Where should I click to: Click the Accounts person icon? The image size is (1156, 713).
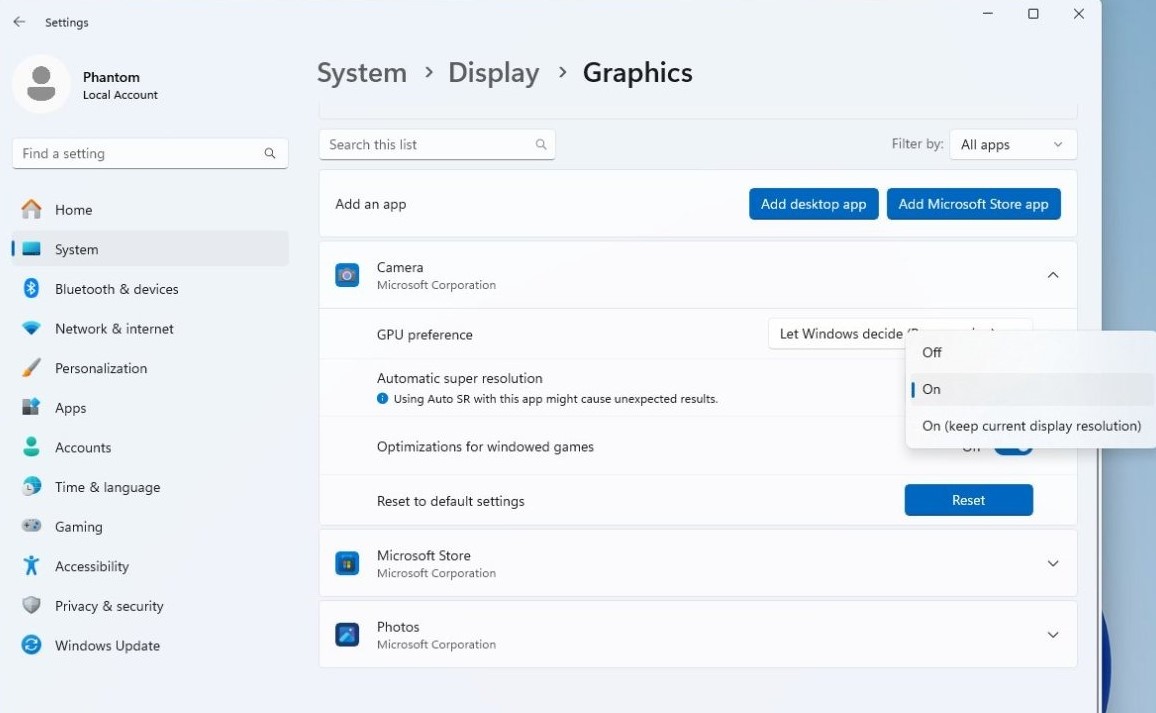tap(31, 447)
